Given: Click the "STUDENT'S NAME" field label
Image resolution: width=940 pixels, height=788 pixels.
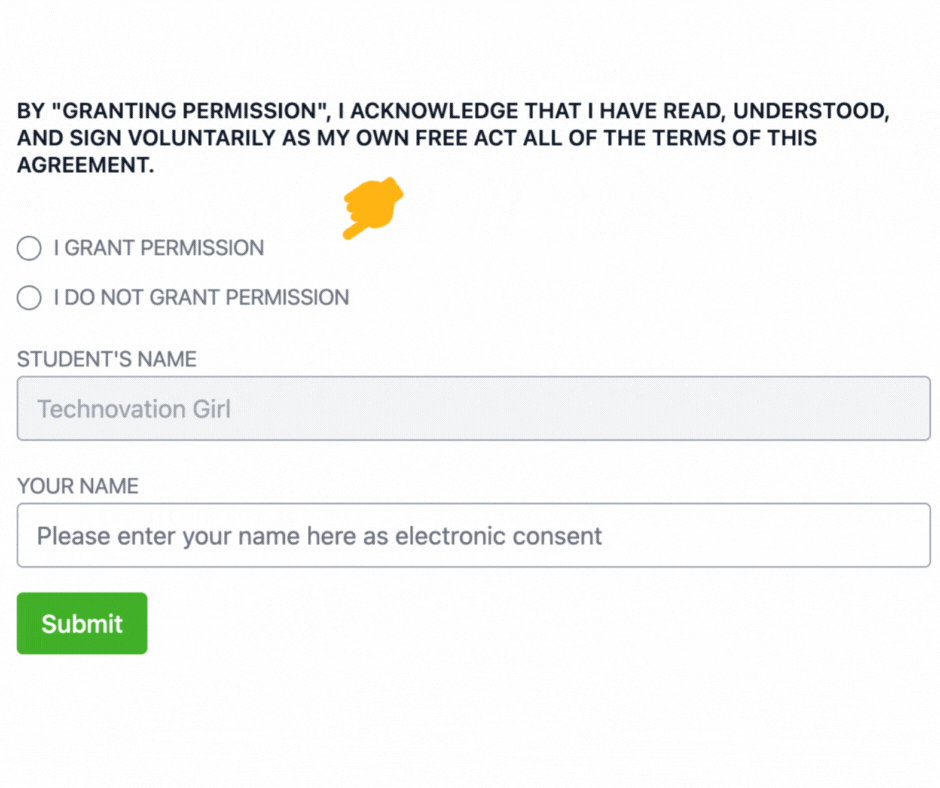Looking at the screenshot, I should [107, 359].
